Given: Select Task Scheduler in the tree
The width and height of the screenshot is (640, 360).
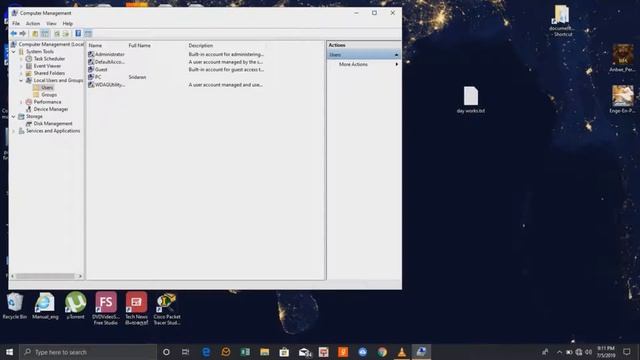Looking at the screenshot, I should point(49,59).
